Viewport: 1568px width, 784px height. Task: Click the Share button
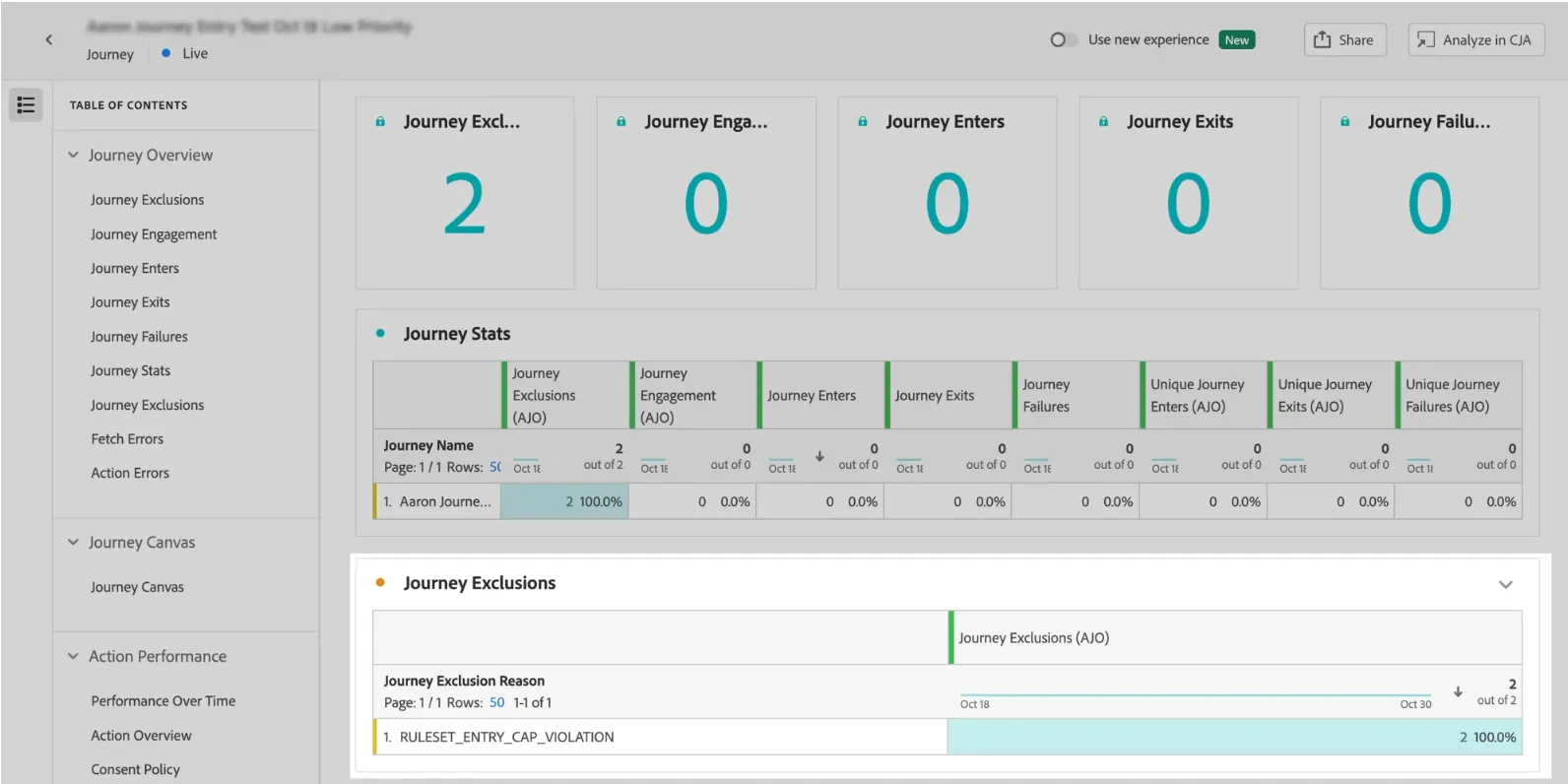(x=1344, y=39)
